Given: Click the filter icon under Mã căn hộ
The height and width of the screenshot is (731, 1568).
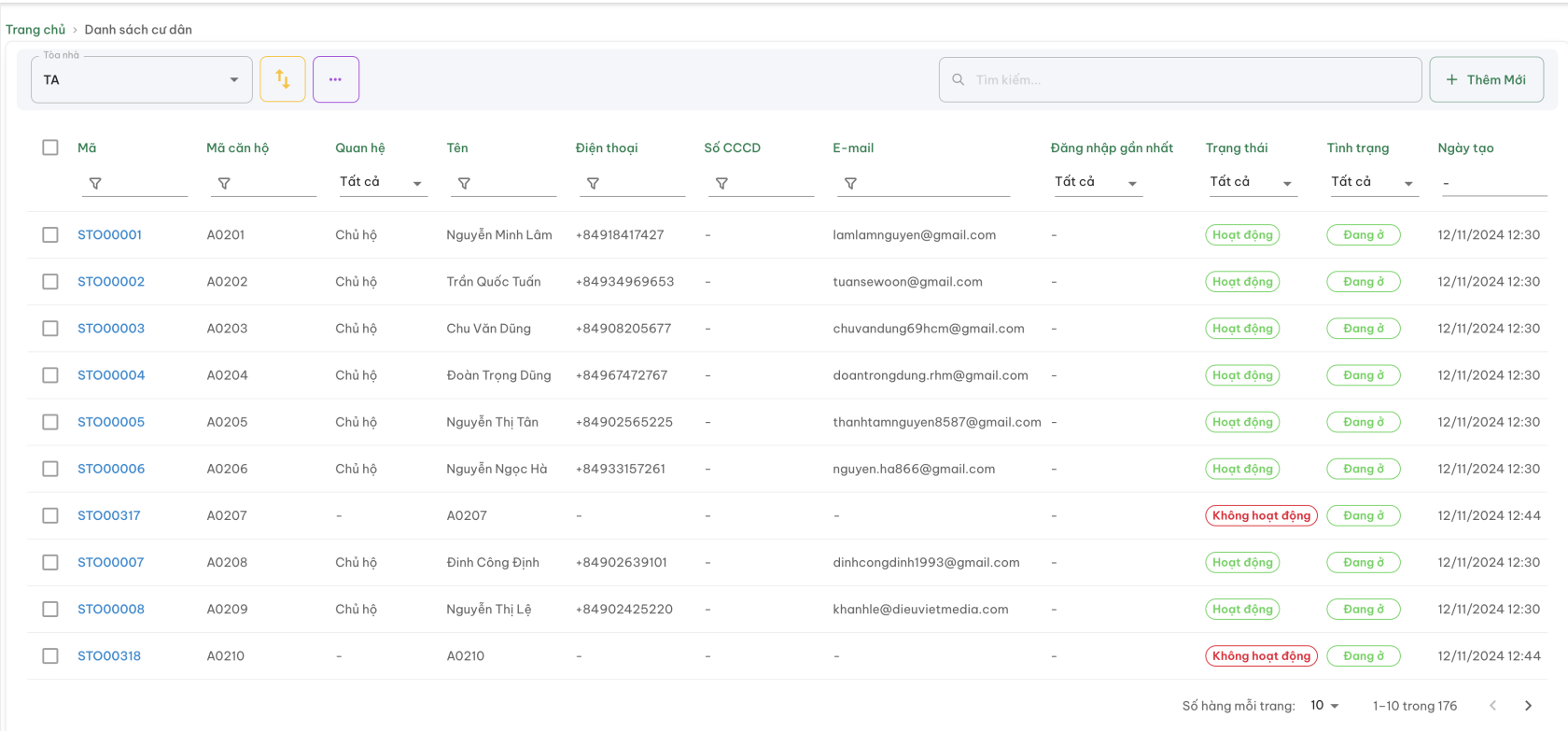Looking at the screenshot, I should (x=224, y=184).
